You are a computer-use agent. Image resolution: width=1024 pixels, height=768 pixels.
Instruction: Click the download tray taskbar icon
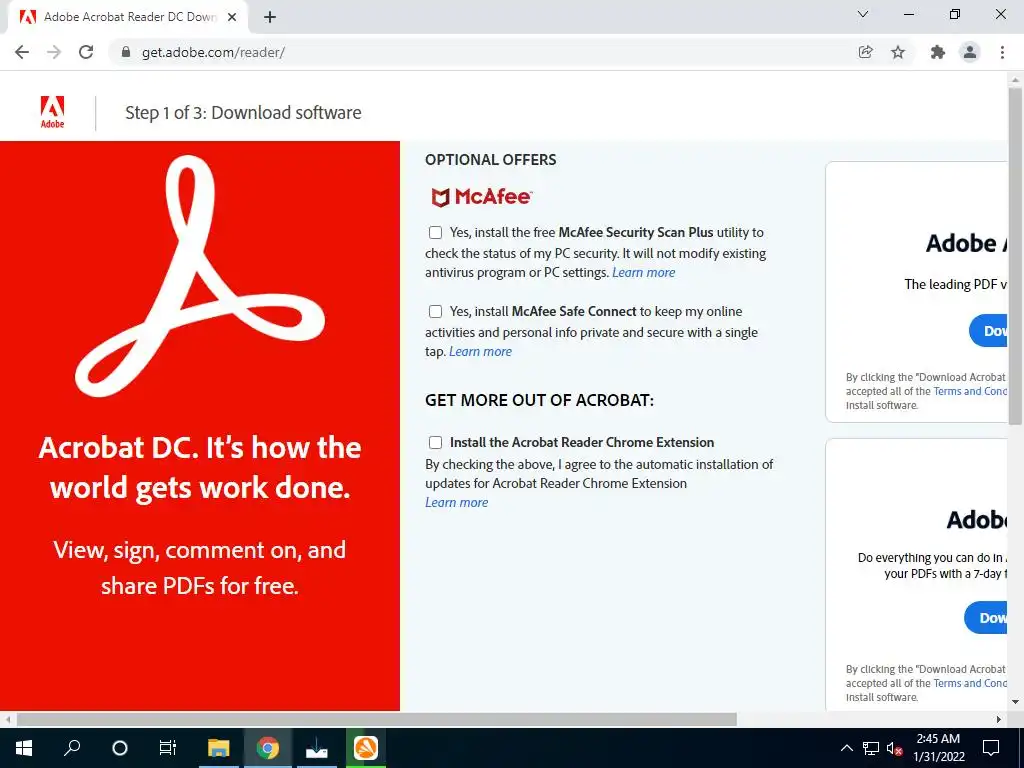pyautogui.click(x=317, y=748)
